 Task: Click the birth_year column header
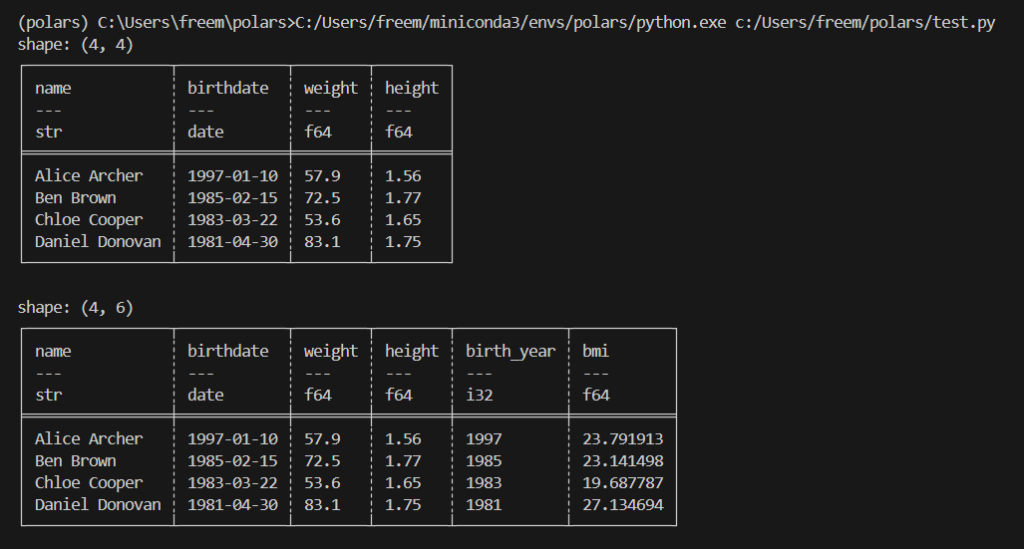[511, 352]
